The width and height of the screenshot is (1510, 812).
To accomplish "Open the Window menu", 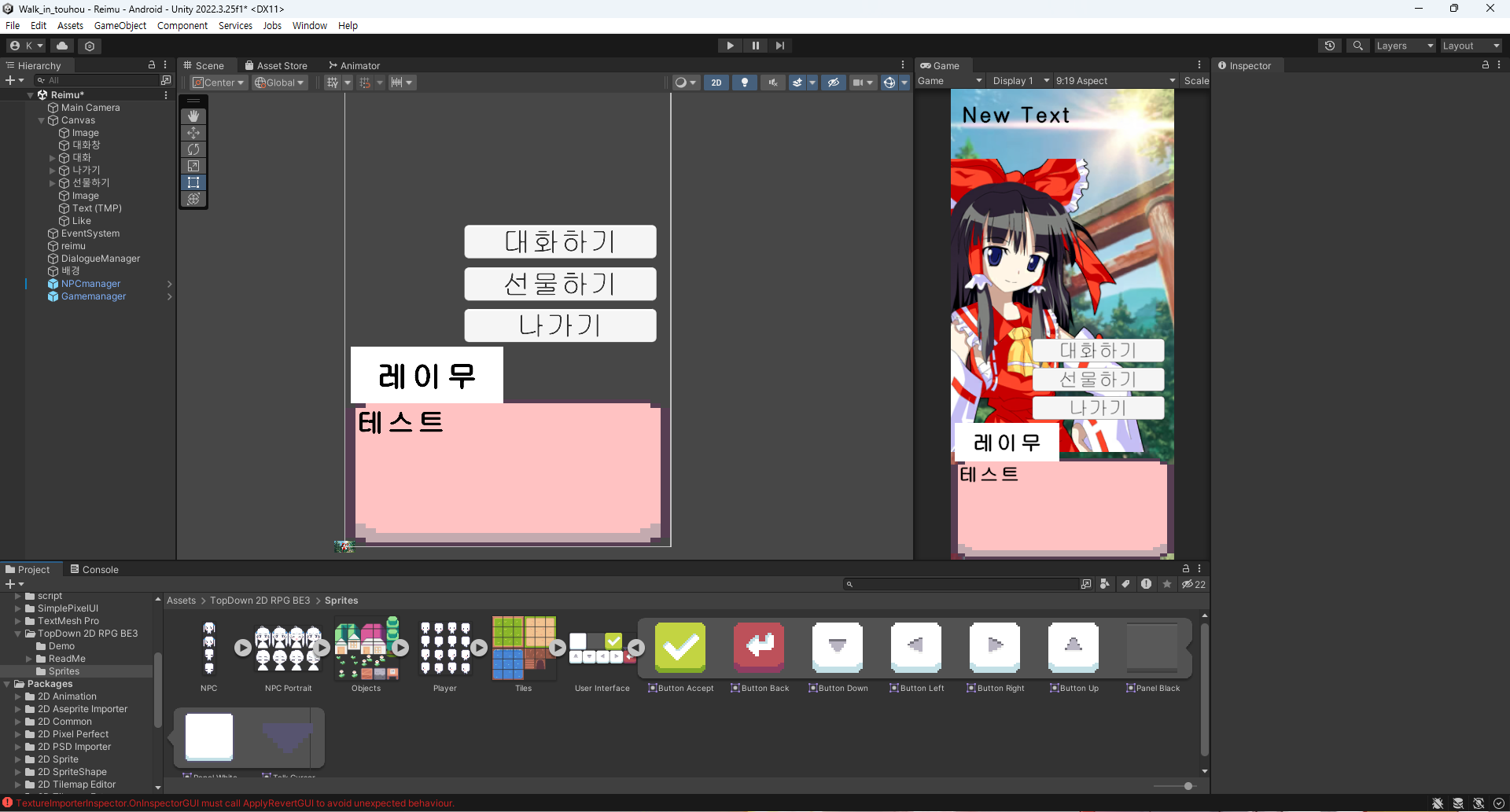I will [310, 26].
